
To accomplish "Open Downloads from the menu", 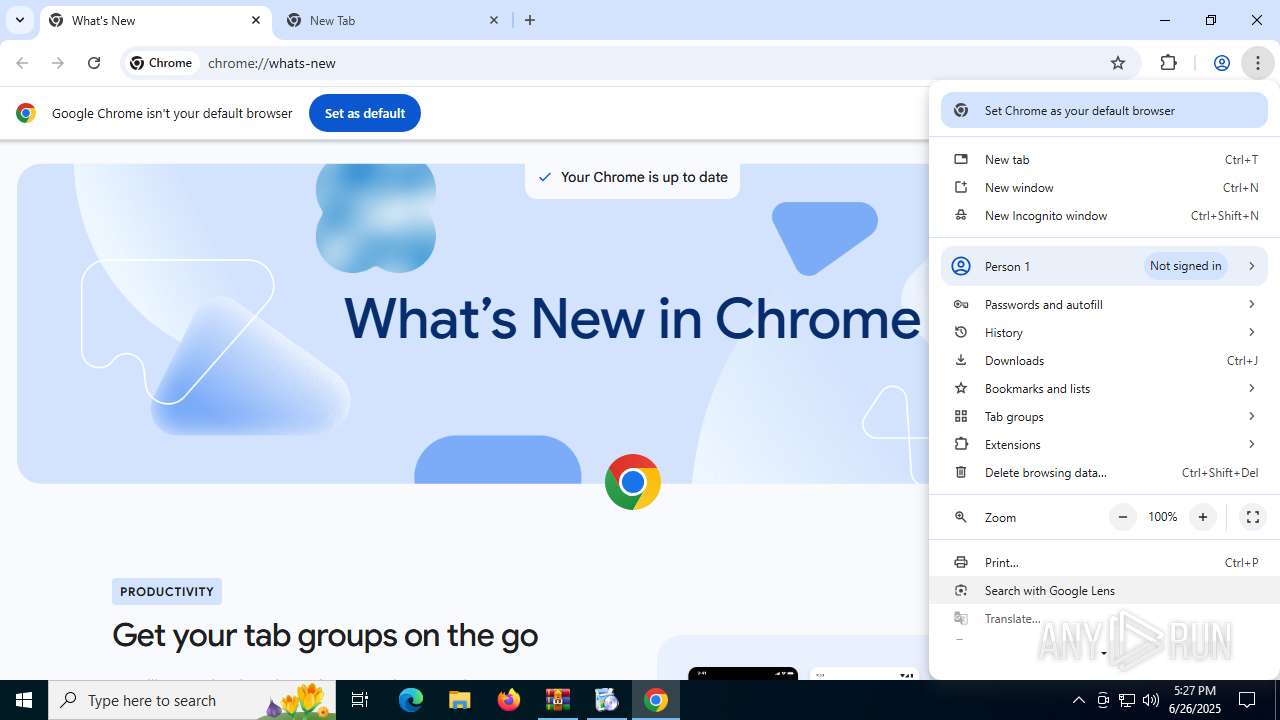I will coord(1104,361).
